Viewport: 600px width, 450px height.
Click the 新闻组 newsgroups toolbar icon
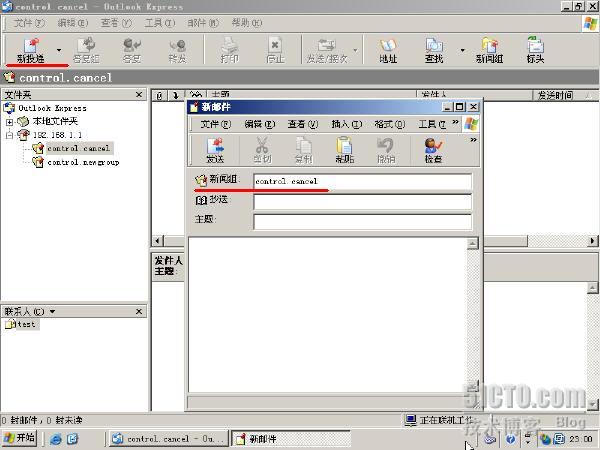point(489,50)
